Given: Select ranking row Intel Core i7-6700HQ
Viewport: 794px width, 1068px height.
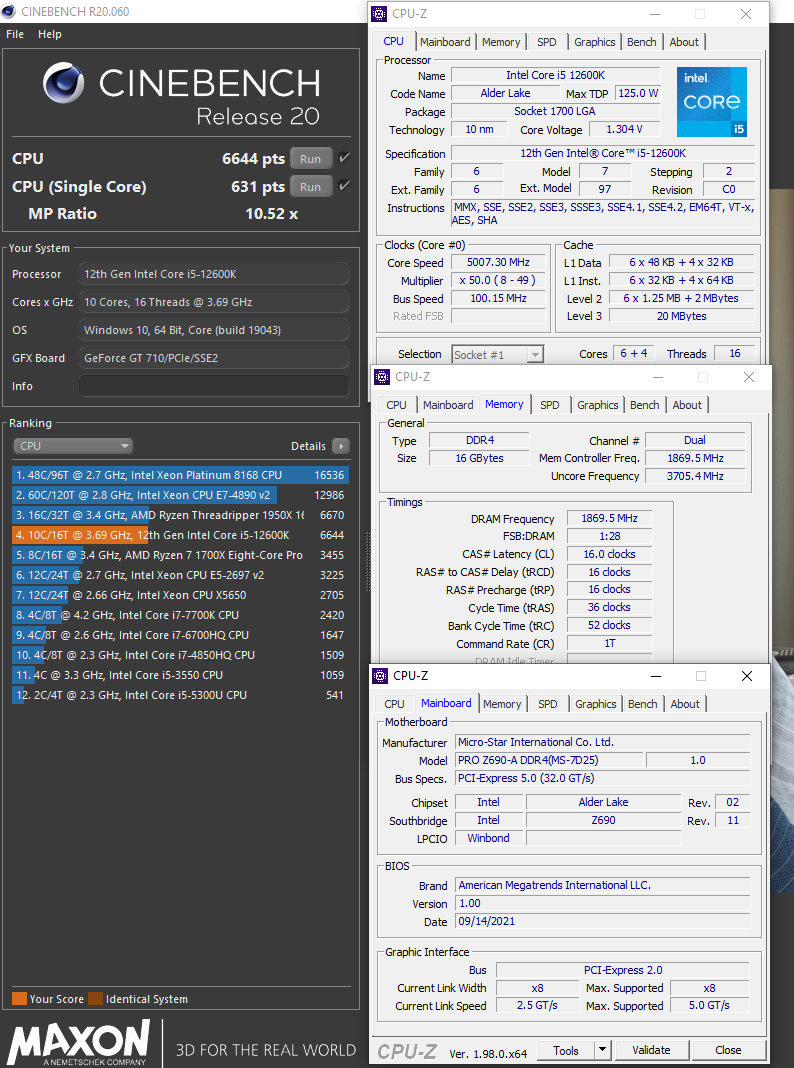Looking at the screenshot, I should [x=180, y=635].
